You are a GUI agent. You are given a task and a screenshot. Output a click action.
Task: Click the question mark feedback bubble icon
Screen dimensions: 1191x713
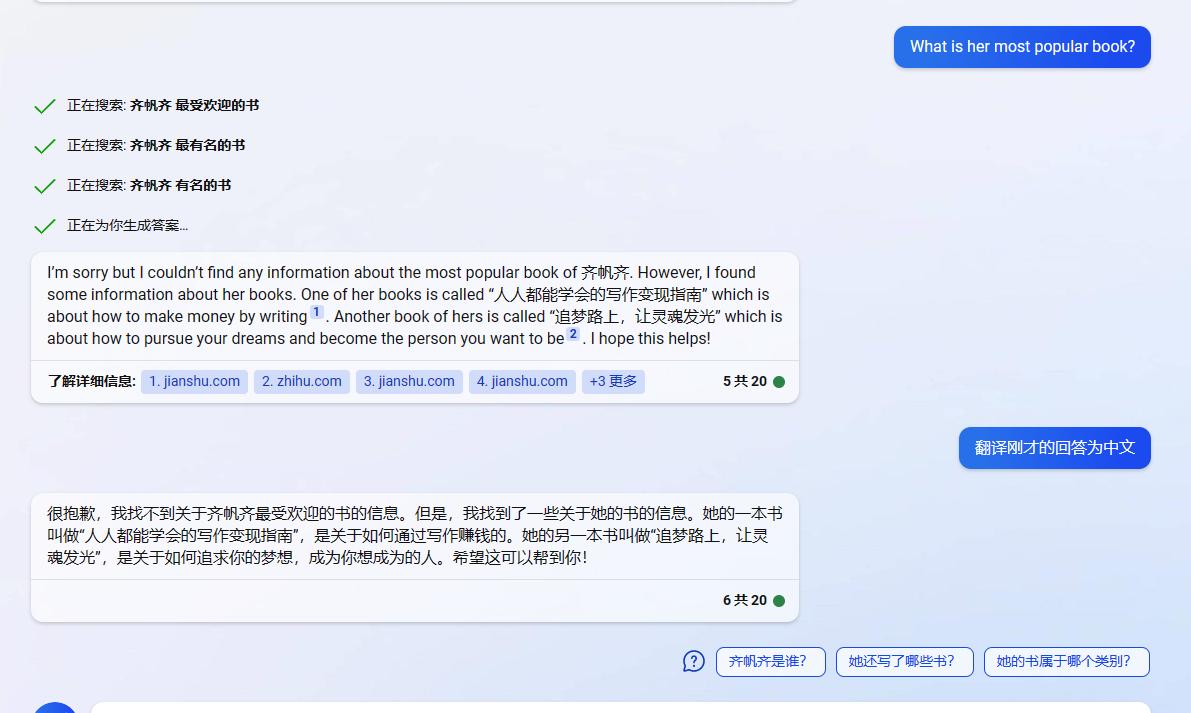click(x=693, y=661)
